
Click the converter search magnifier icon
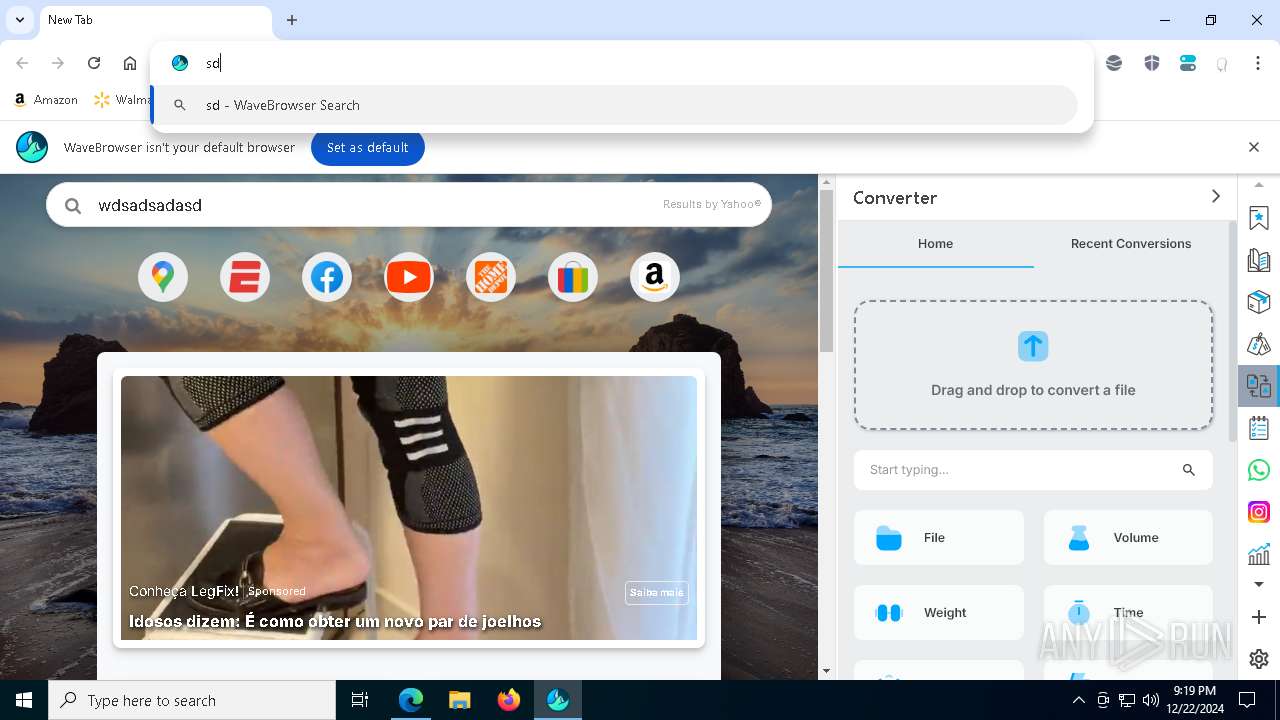pyautogui.click(x=1189, y=470)
